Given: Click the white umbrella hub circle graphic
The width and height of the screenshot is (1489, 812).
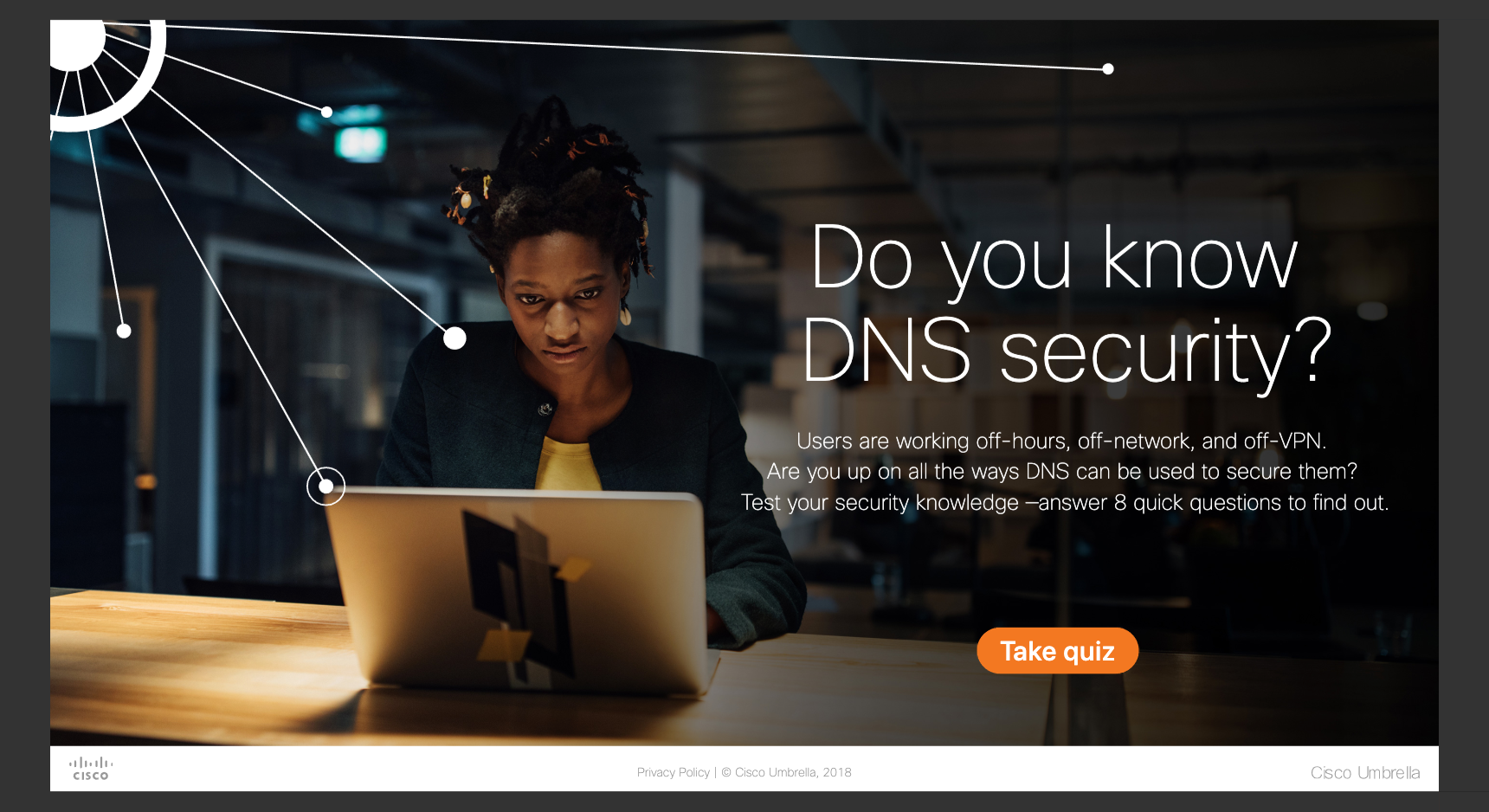Looking at the screenshot, I should (76, 43).
